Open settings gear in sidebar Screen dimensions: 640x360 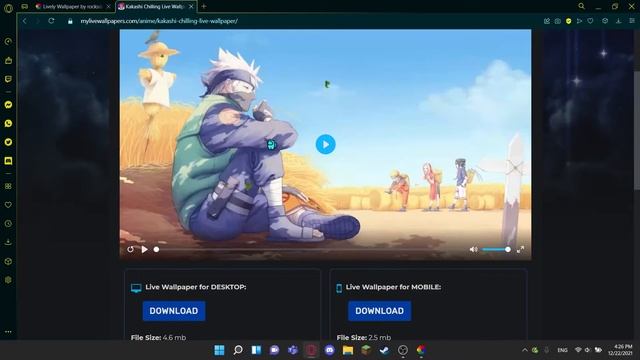click(x=8, y=280)
